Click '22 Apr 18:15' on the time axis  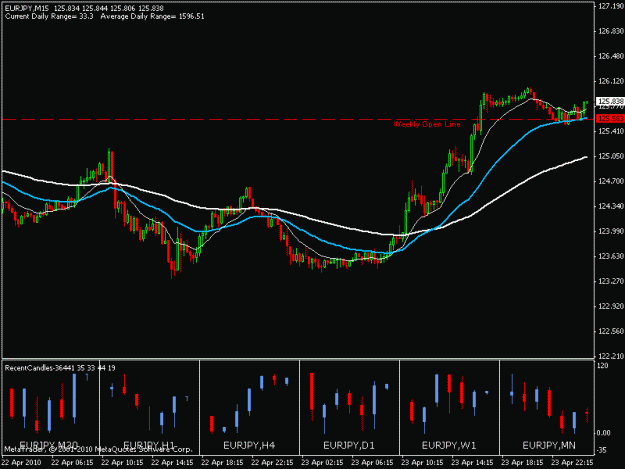point(222,463)
